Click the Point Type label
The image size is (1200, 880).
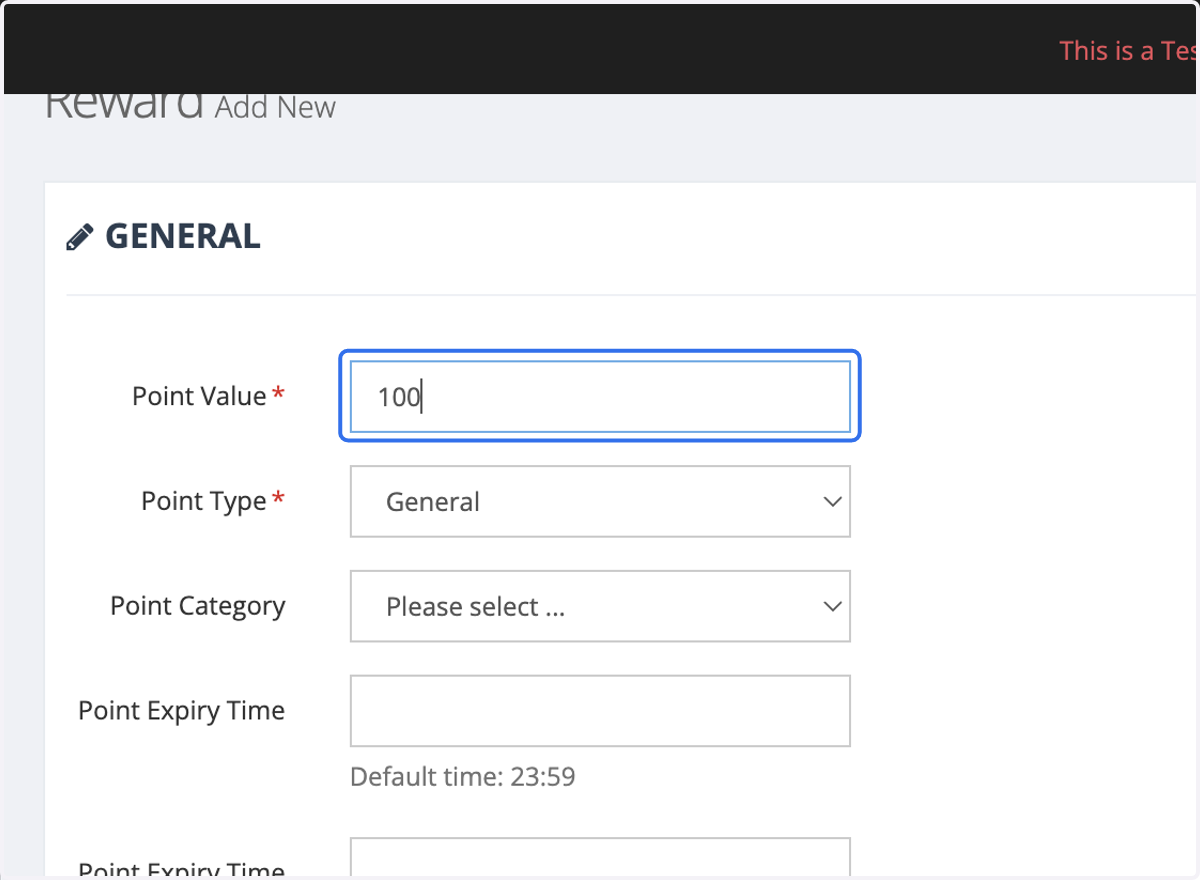point(204,501)
